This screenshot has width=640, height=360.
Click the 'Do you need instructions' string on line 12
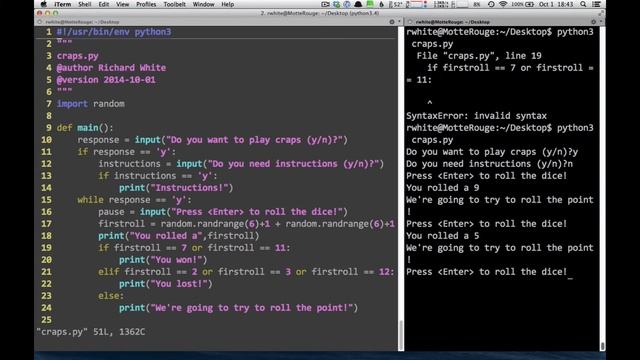point(293,164)
